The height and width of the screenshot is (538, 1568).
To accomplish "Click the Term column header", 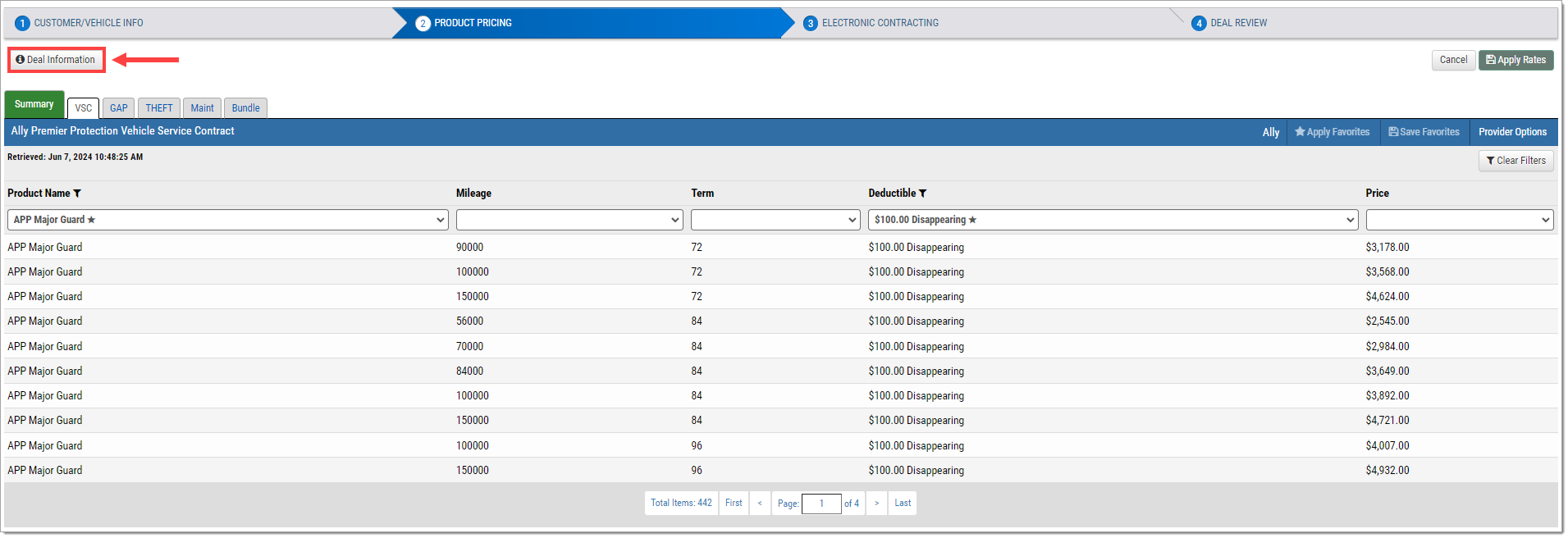I will (702, 194).
